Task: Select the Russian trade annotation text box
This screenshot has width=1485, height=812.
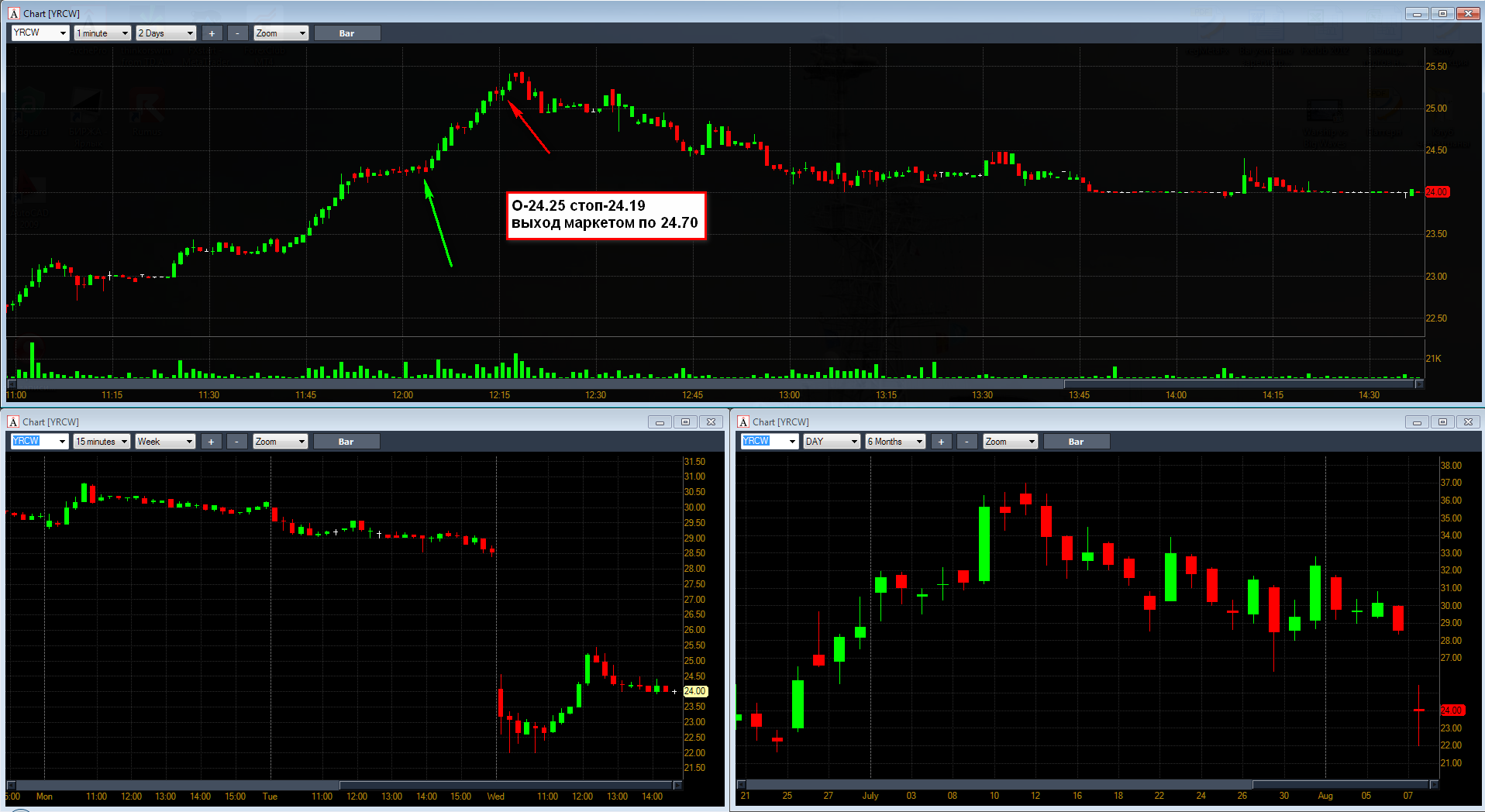Action: (606, 215)
